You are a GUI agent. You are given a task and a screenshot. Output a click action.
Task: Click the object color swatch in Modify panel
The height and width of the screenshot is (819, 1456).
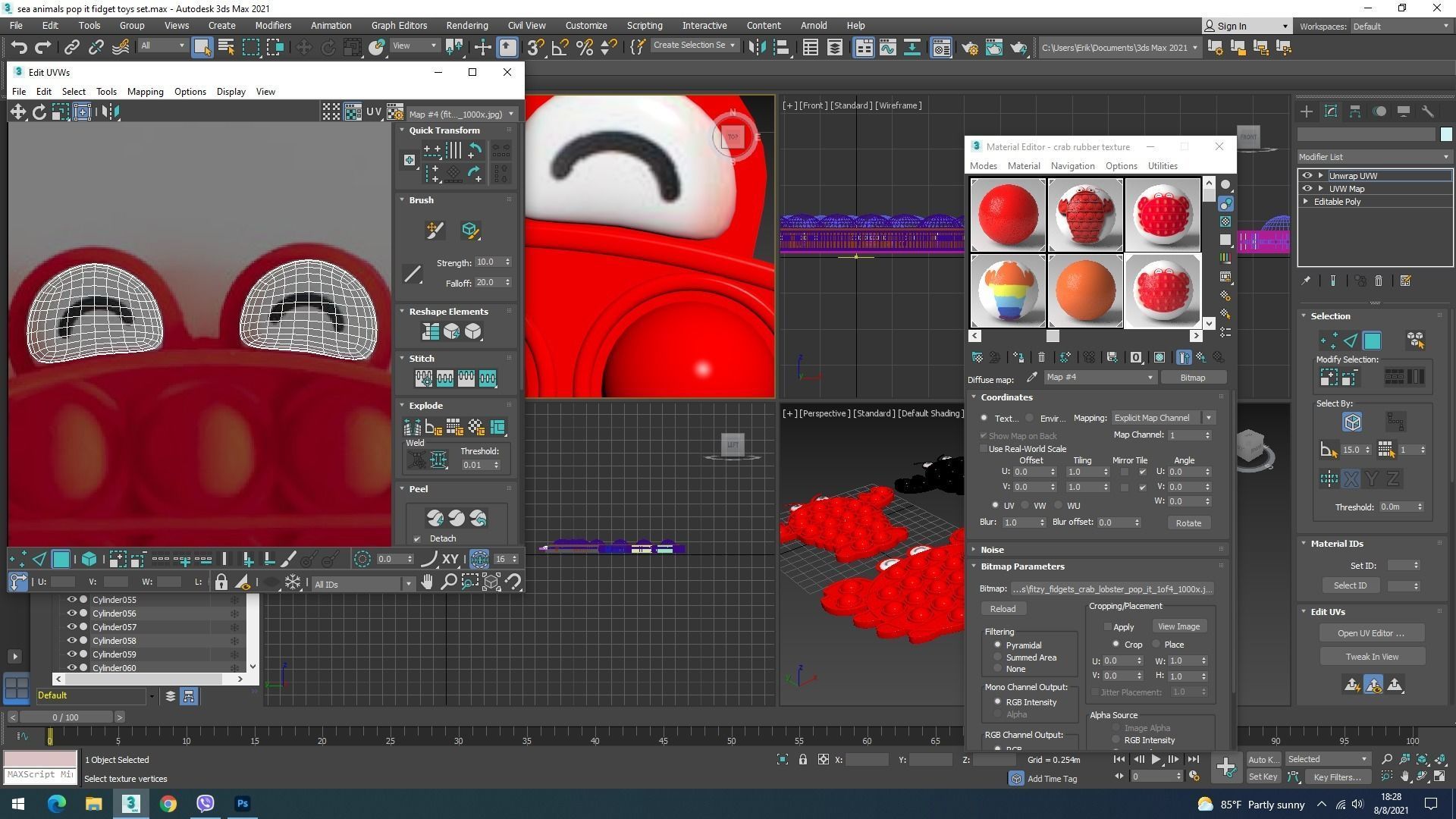click(1445, 134)
